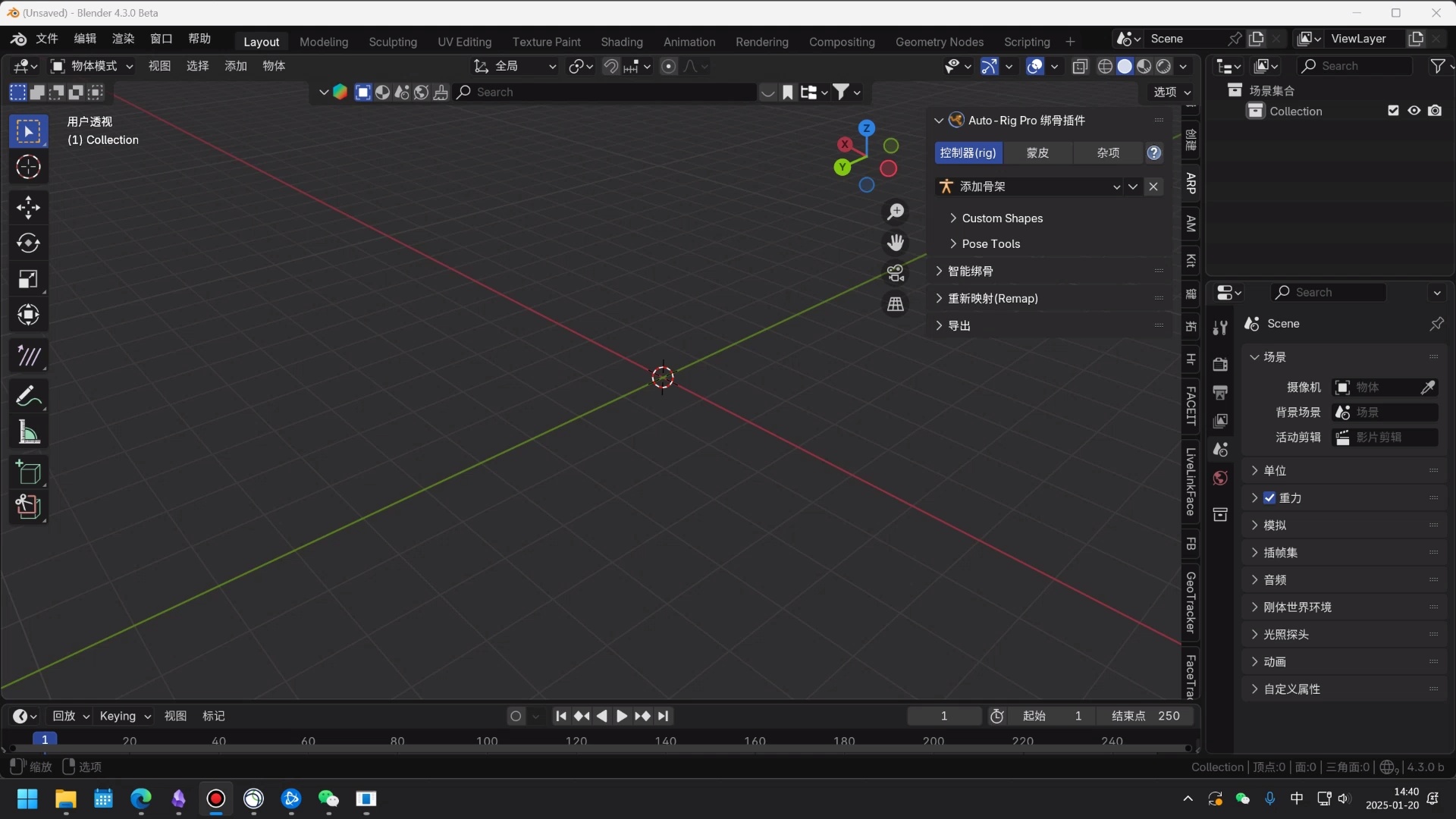1456x819 pixels.
Task: Click the zoom viewport magnifier icon
Action: click(x=896, y=212)
